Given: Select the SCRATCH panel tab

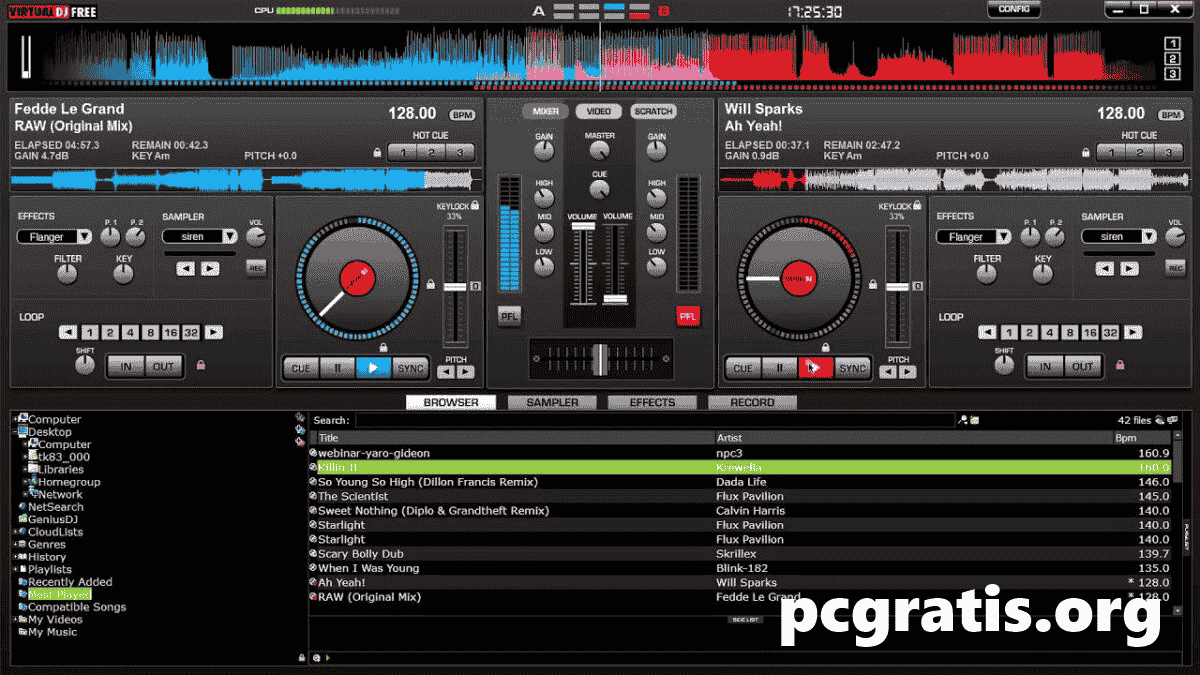Looking at the screenshot, I should [x=653, y=111].
